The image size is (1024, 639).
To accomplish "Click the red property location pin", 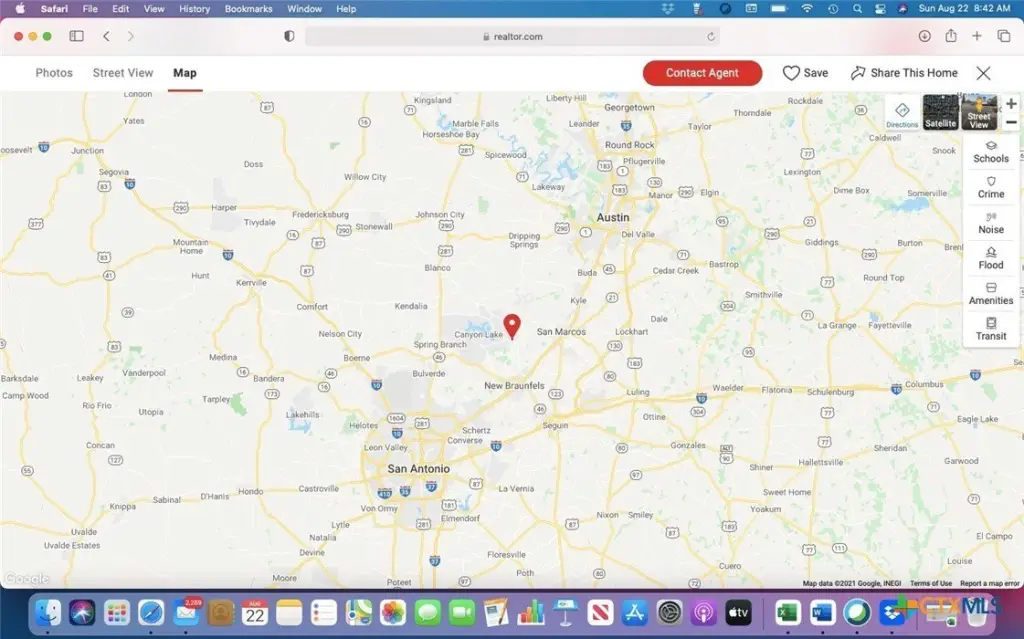I will click(512, 326).
